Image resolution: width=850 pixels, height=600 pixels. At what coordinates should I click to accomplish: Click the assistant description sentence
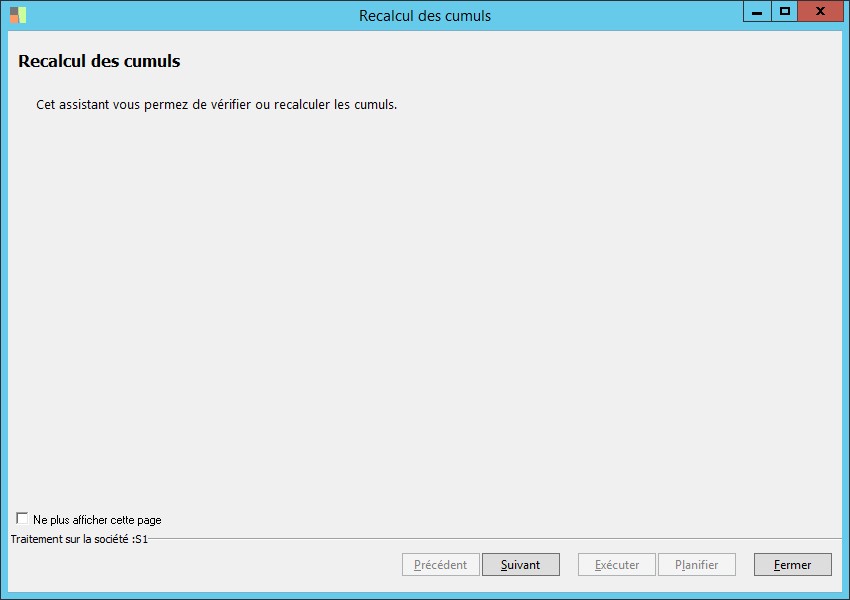[216, 105]
